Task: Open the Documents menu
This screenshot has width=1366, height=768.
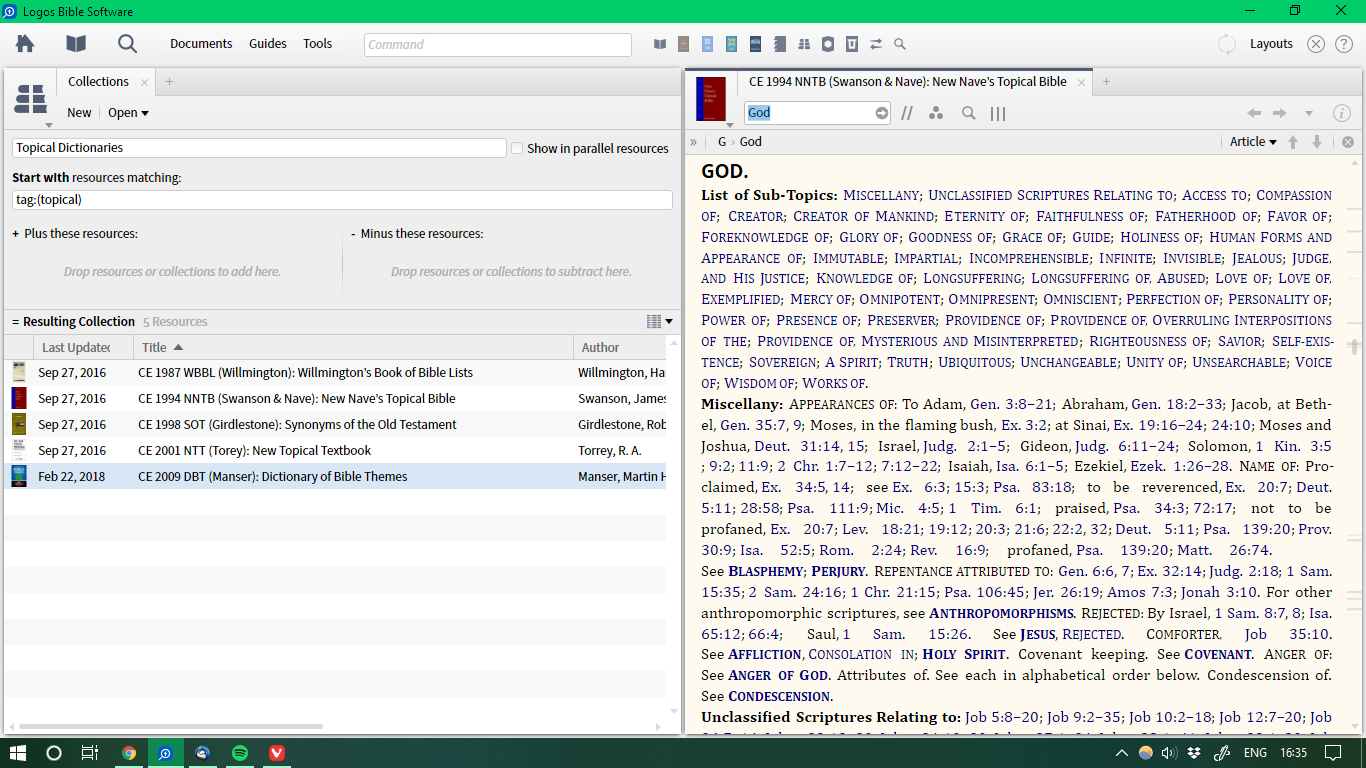Action: point(201,44)
